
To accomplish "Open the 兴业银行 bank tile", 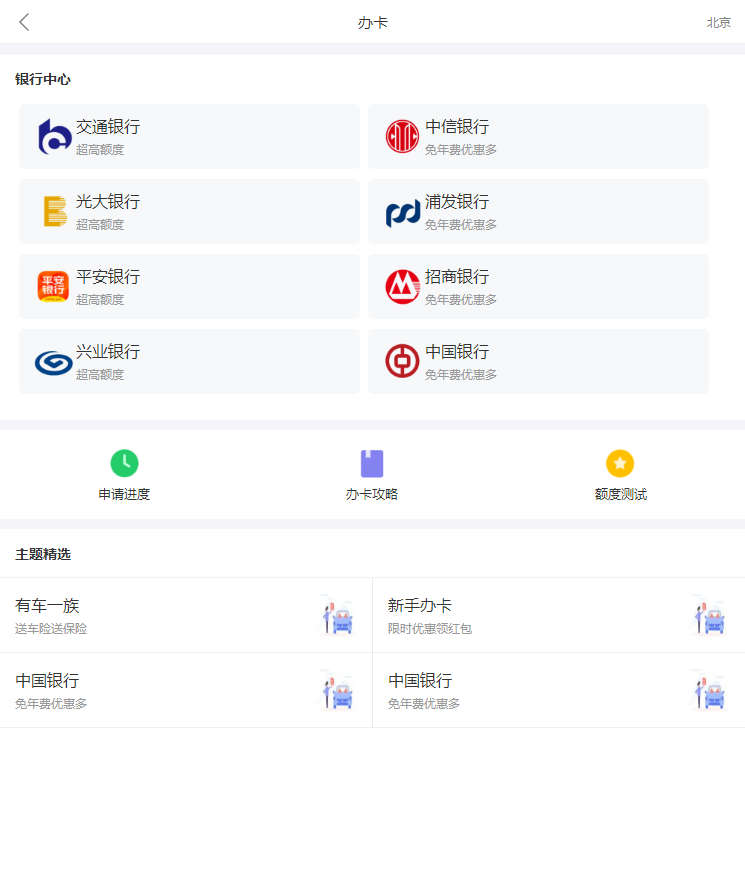I will coord(189,361).
